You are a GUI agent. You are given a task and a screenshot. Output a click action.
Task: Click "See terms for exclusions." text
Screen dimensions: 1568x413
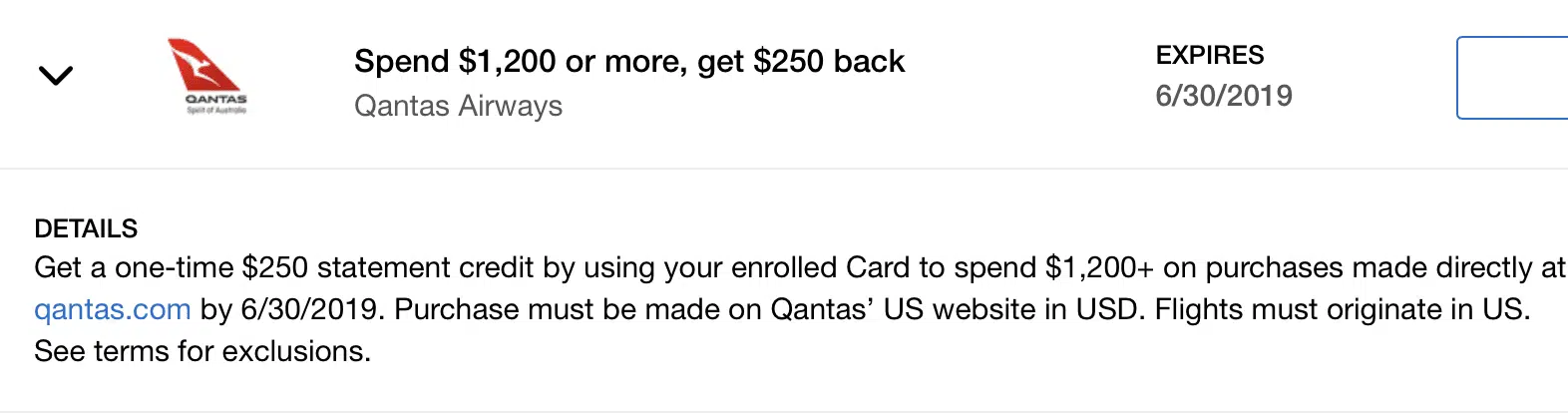point(201,351)
